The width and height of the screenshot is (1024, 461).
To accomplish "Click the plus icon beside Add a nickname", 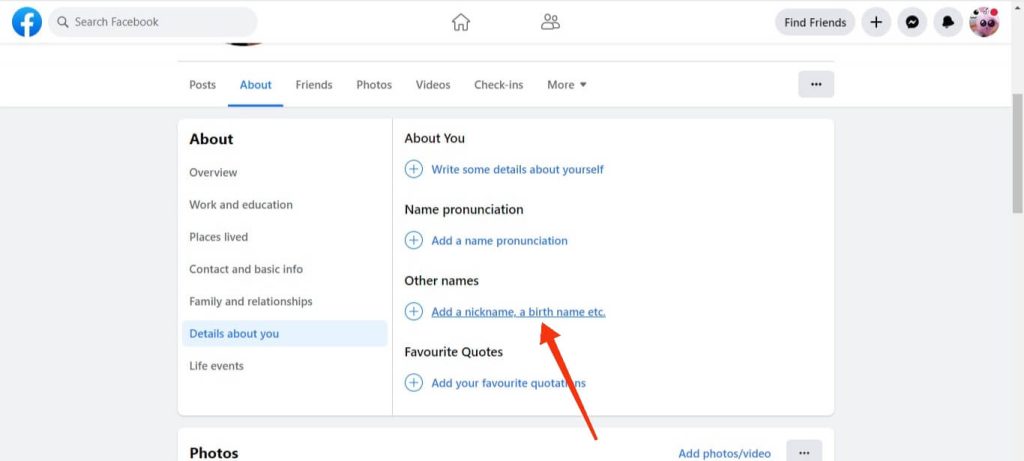I will click(413, 311).
